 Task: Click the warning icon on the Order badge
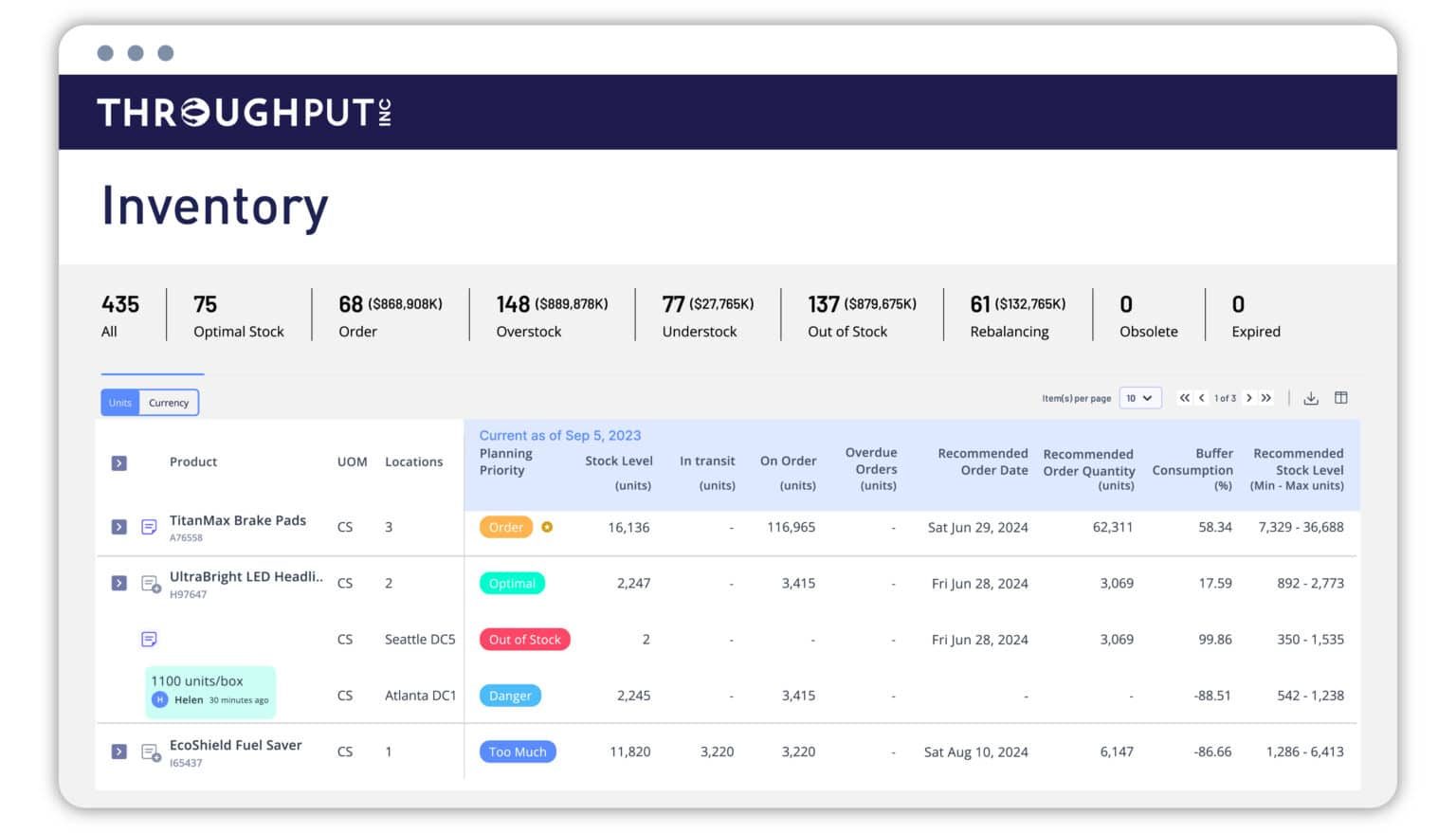click(x=548, y=527)
